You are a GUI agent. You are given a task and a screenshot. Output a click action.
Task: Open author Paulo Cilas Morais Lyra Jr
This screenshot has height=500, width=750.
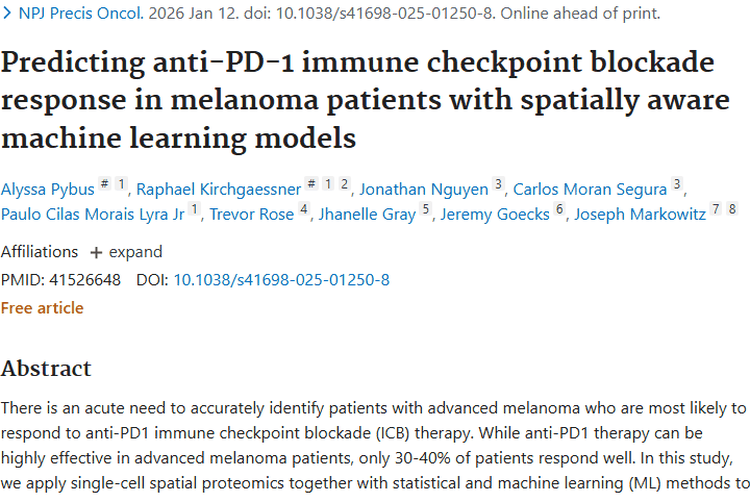pos(92,213)
